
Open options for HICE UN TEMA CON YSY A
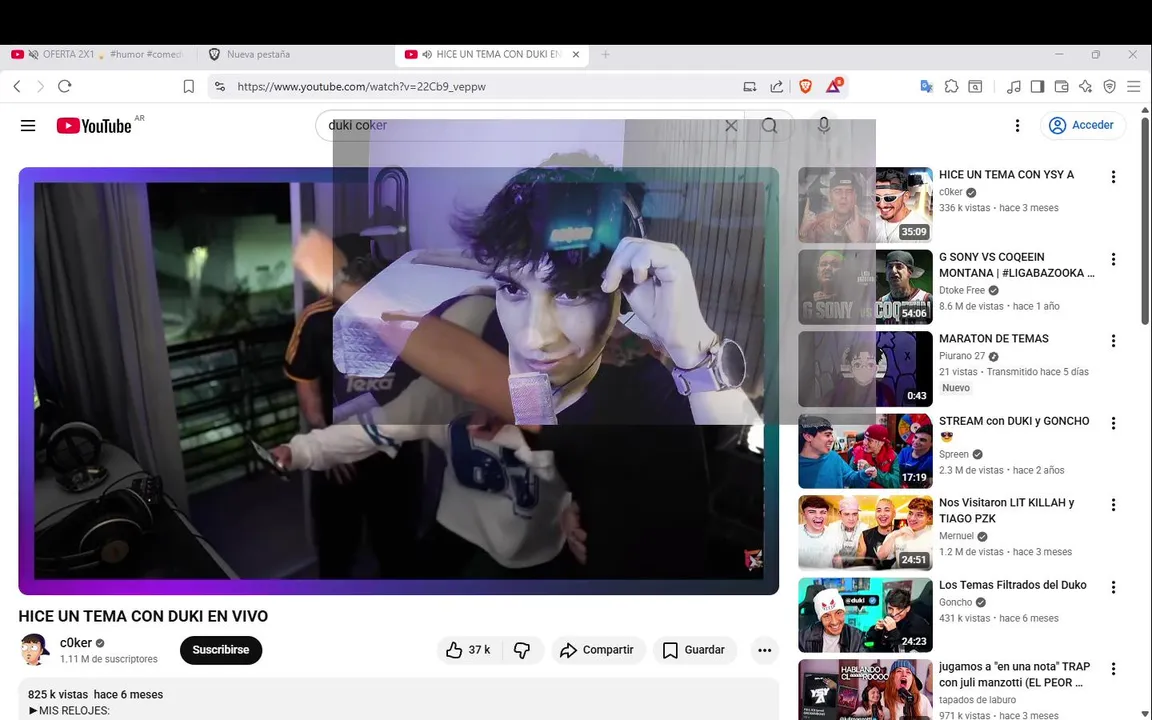(x=1113, y=177)
